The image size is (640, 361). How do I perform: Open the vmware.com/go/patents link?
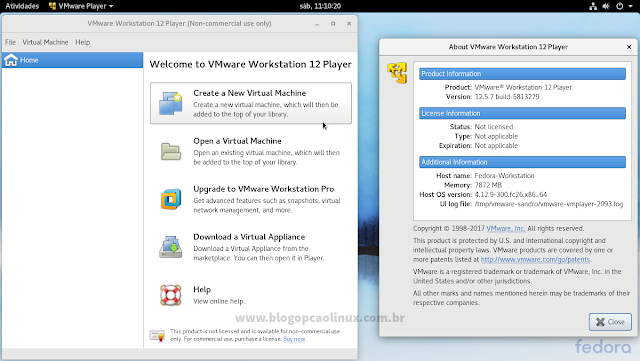[535, 260]
